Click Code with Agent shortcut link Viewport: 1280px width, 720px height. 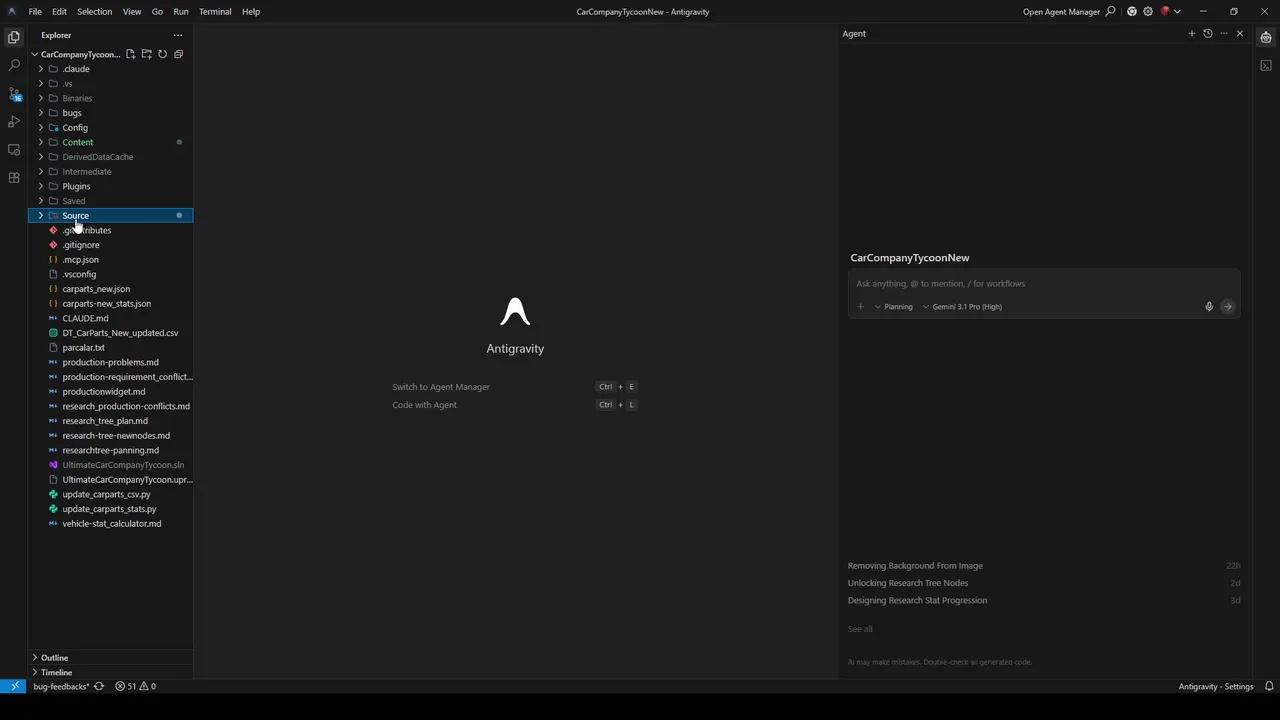click(424, 405)
